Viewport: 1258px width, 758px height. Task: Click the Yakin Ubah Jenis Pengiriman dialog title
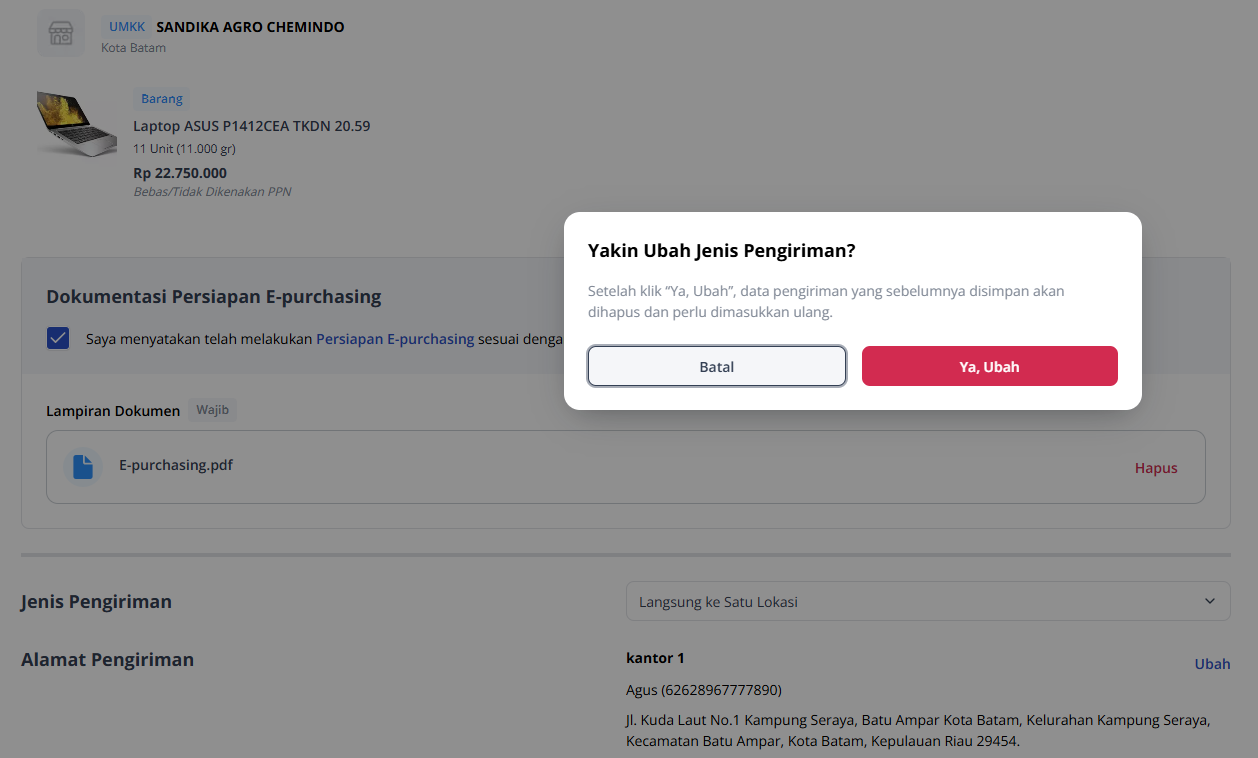pyautogui.click(x=721, y=250)
